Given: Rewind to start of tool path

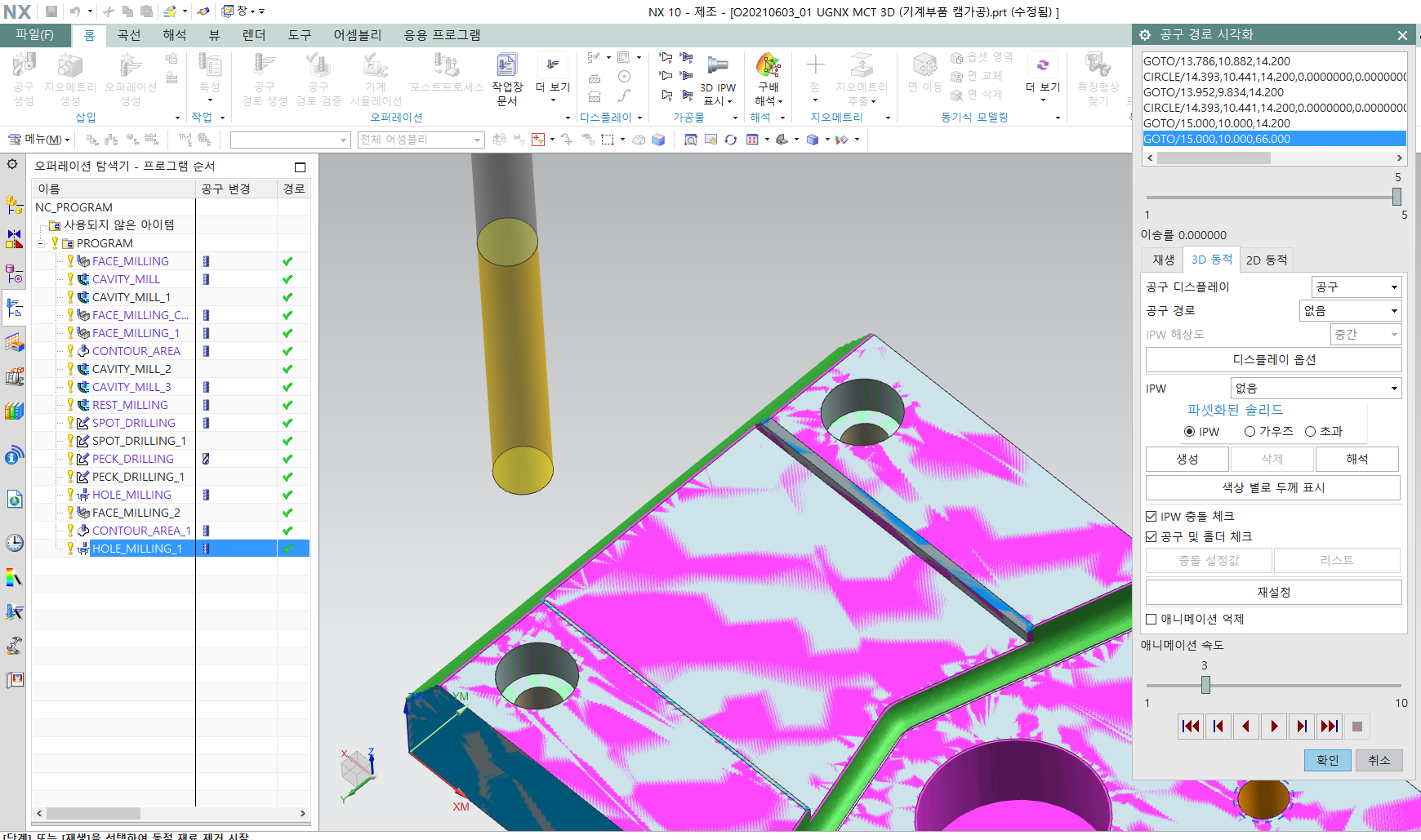Looking at the screenshot, I should coord(1191,727).
